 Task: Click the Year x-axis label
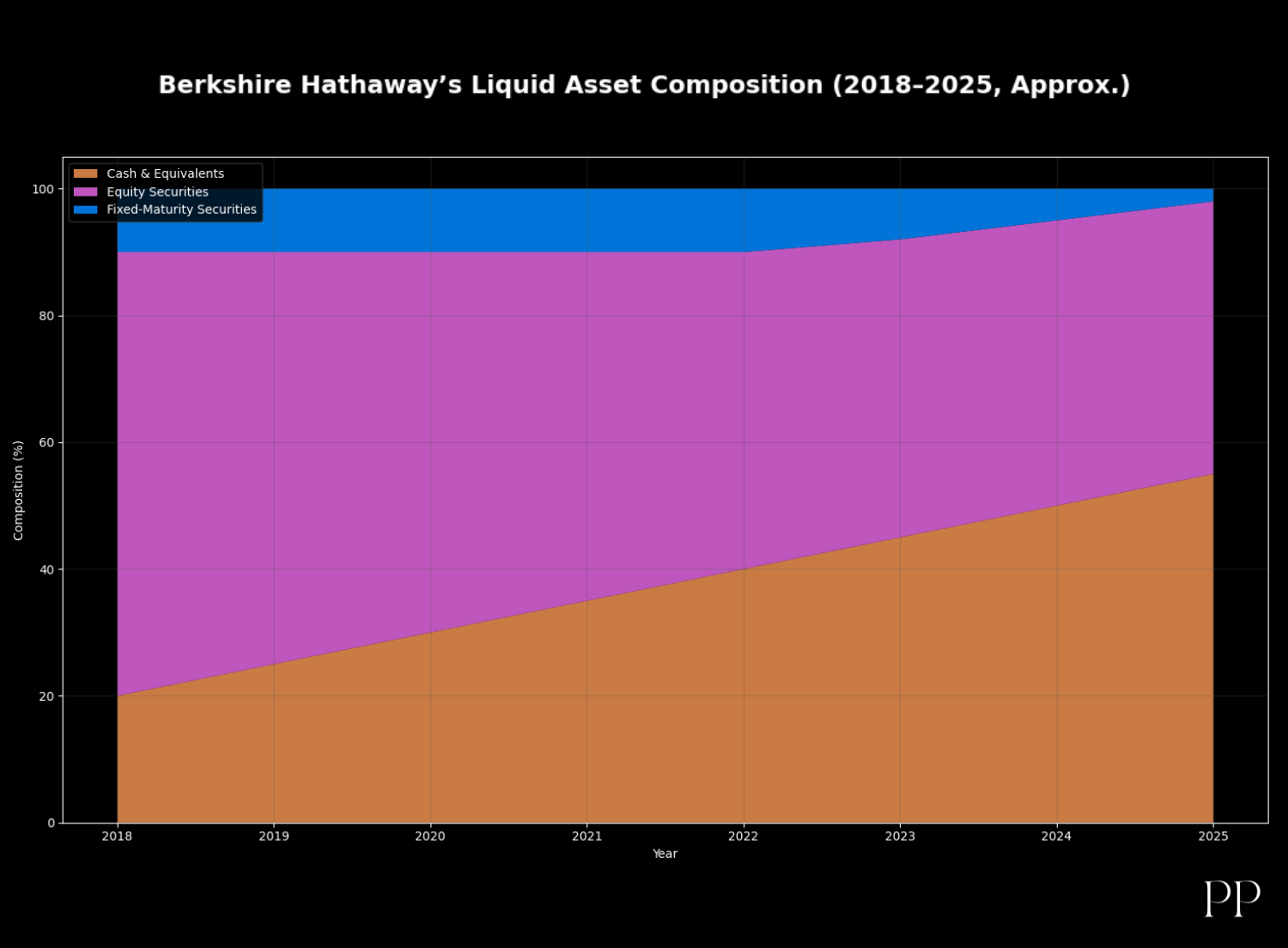[665, 854]
